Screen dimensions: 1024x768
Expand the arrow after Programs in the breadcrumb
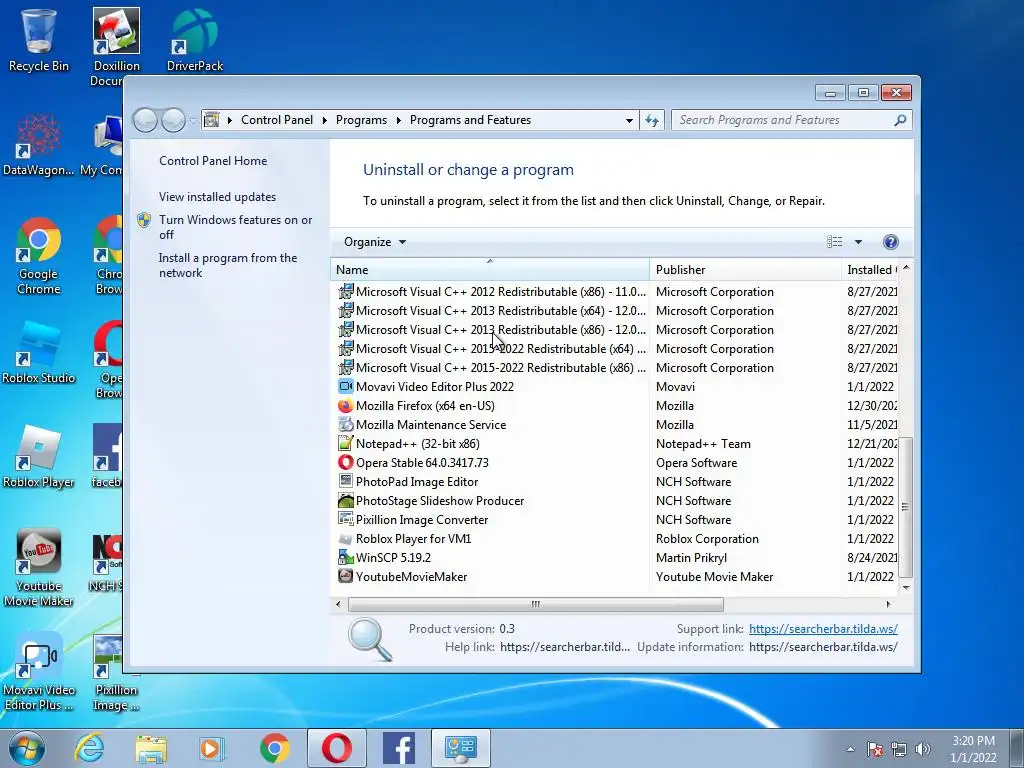(x=398, y=120)
